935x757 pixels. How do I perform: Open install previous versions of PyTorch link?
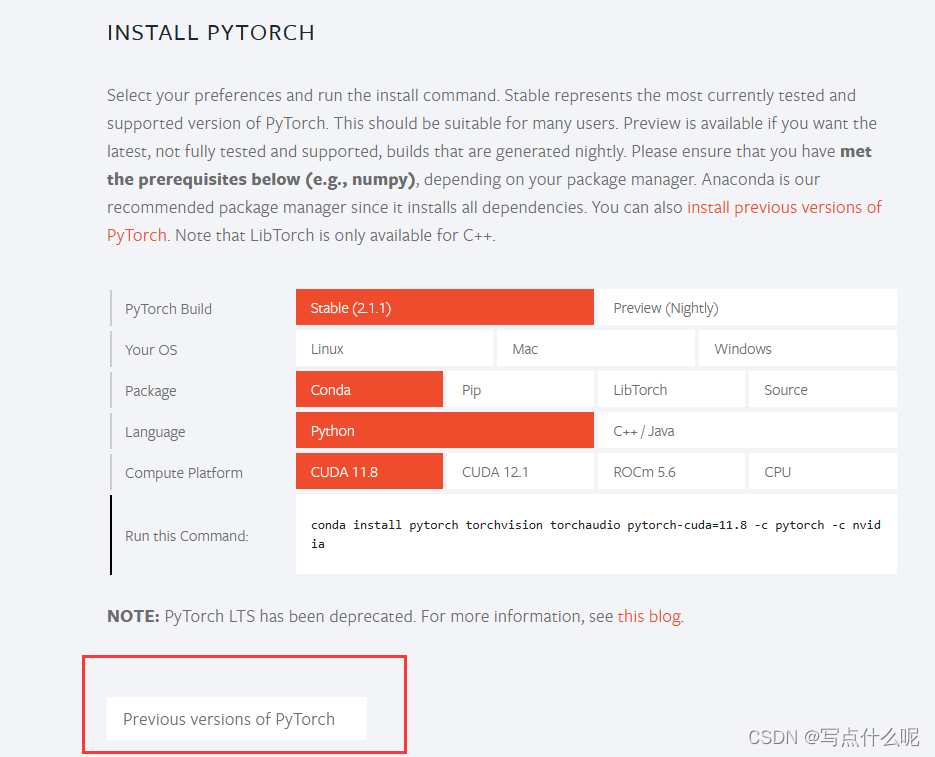point(783,207)
